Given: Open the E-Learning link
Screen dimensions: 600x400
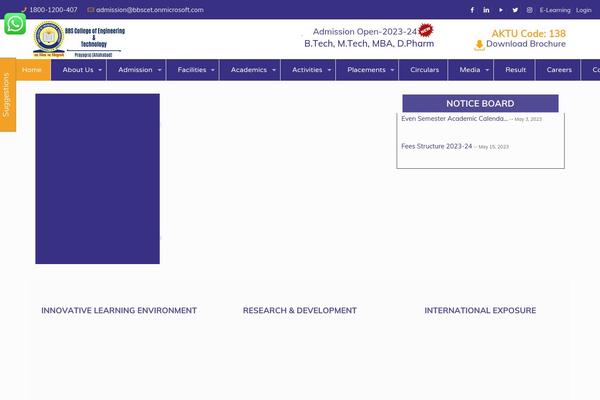Looking at the screenshot, I should click(555, 10).
